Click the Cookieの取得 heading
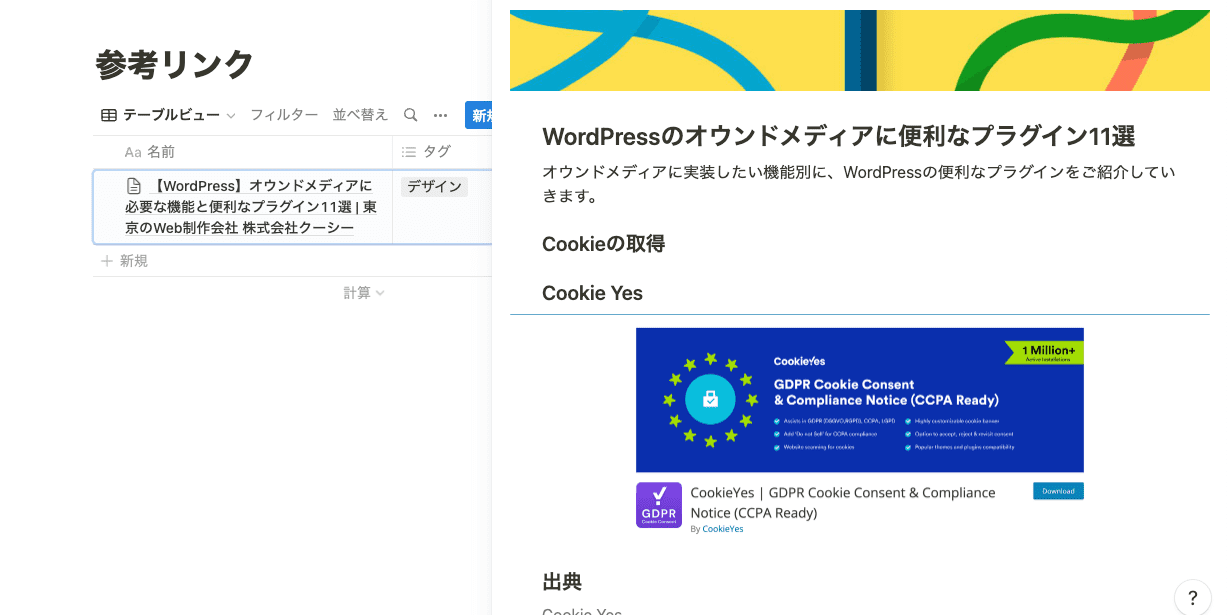The width and height of the screenshot is (1227, 615). click(603, 244)
